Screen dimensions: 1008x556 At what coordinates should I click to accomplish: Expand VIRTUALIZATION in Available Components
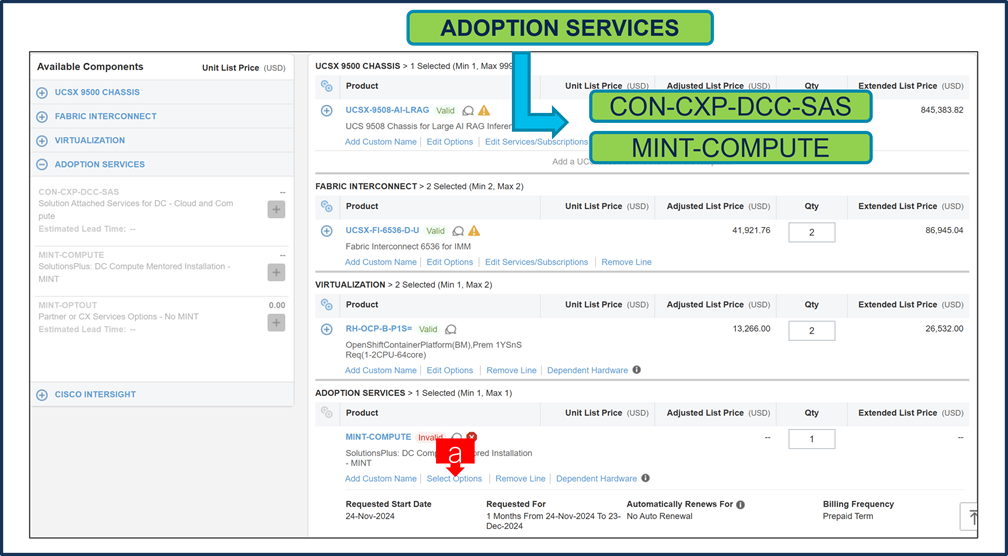[x=42, y=141]
